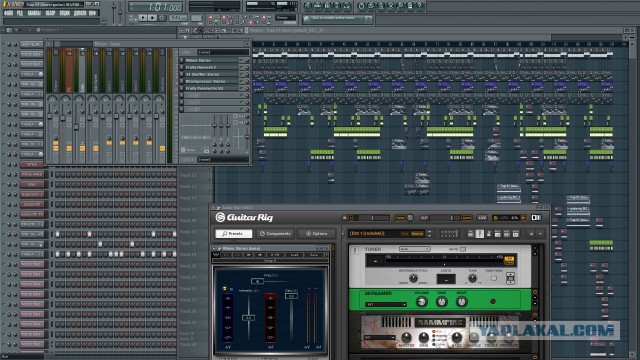Click the mixer options icon at top-left of Mixer
Screen dimensions: 640x360
click(x=49, y=44)
